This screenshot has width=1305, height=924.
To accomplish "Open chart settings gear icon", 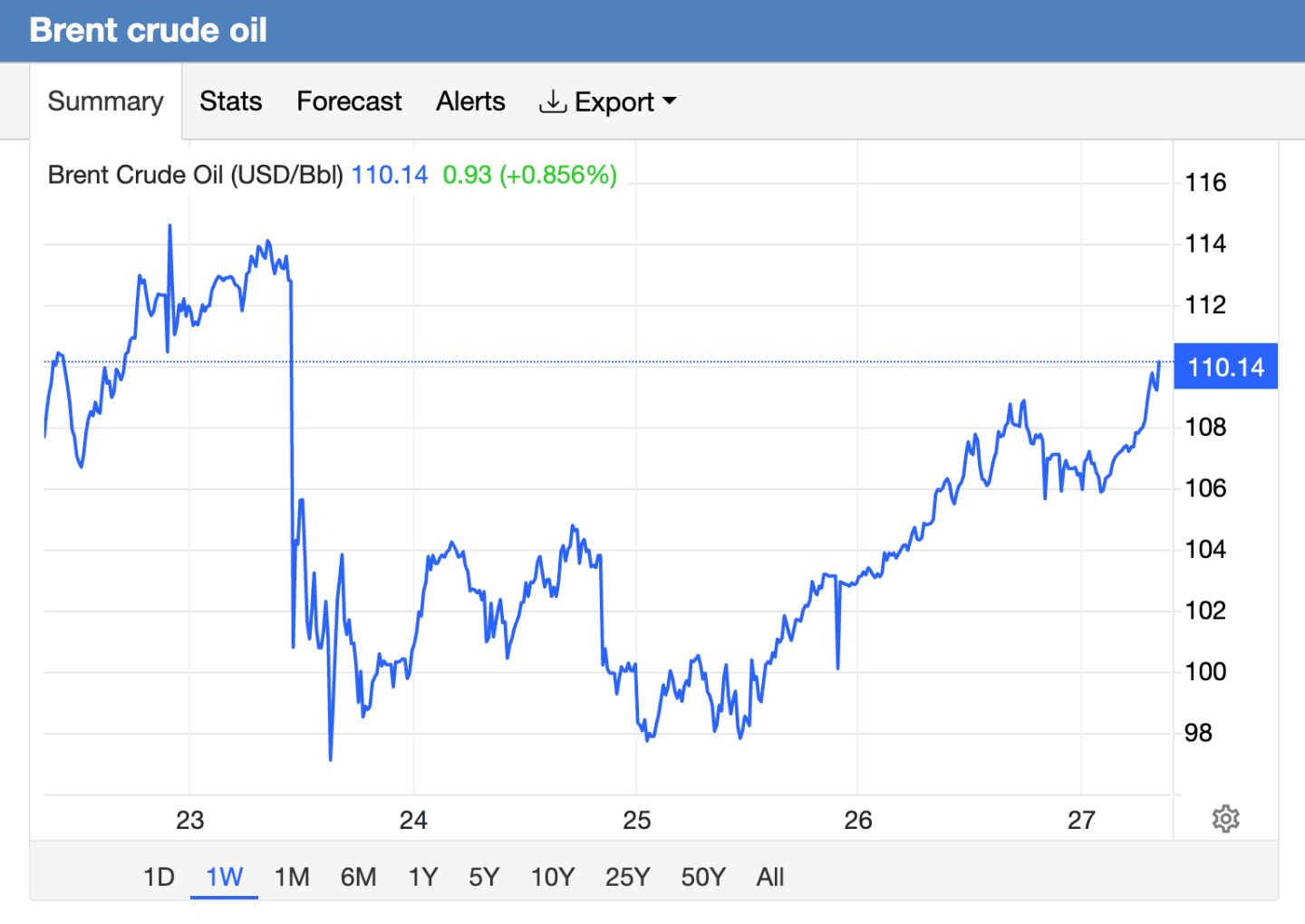I will [1225, 819].
